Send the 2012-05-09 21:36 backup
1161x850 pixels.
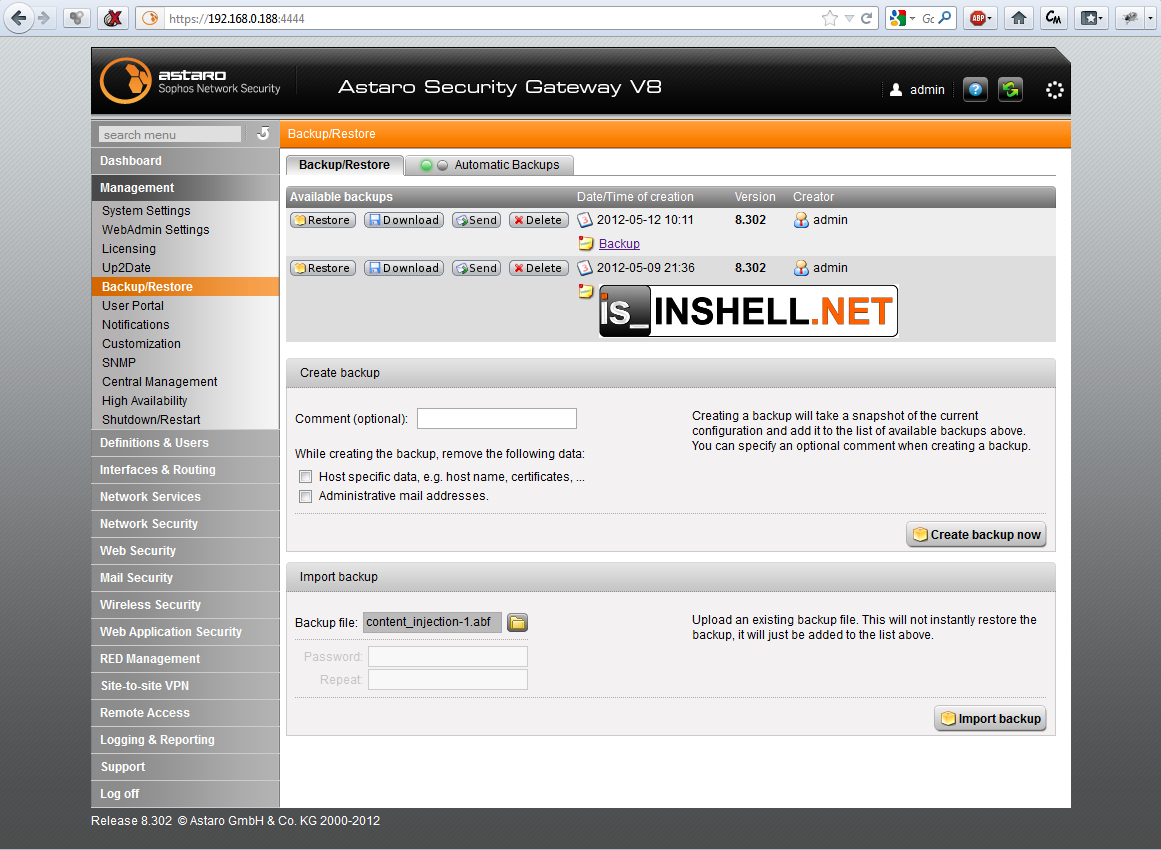point(477,268)
